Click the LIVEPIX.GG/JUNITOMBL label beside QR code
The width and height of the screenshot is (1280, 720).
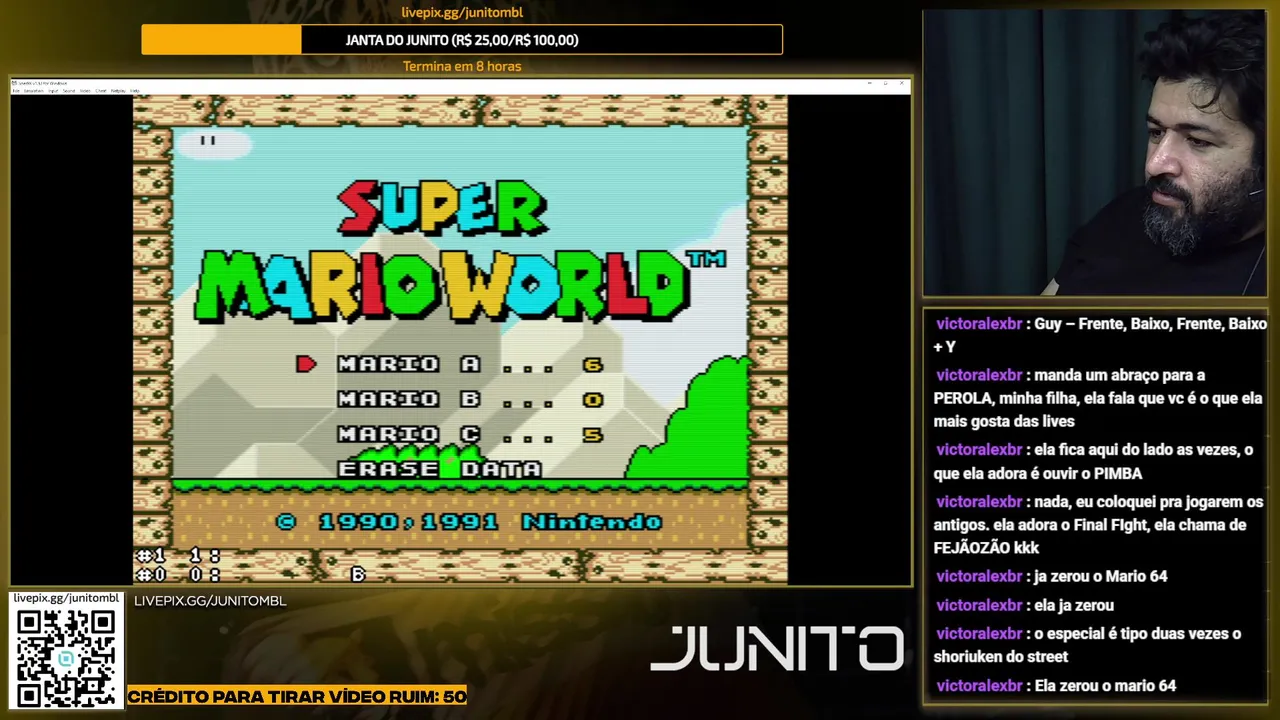[210, 601]
